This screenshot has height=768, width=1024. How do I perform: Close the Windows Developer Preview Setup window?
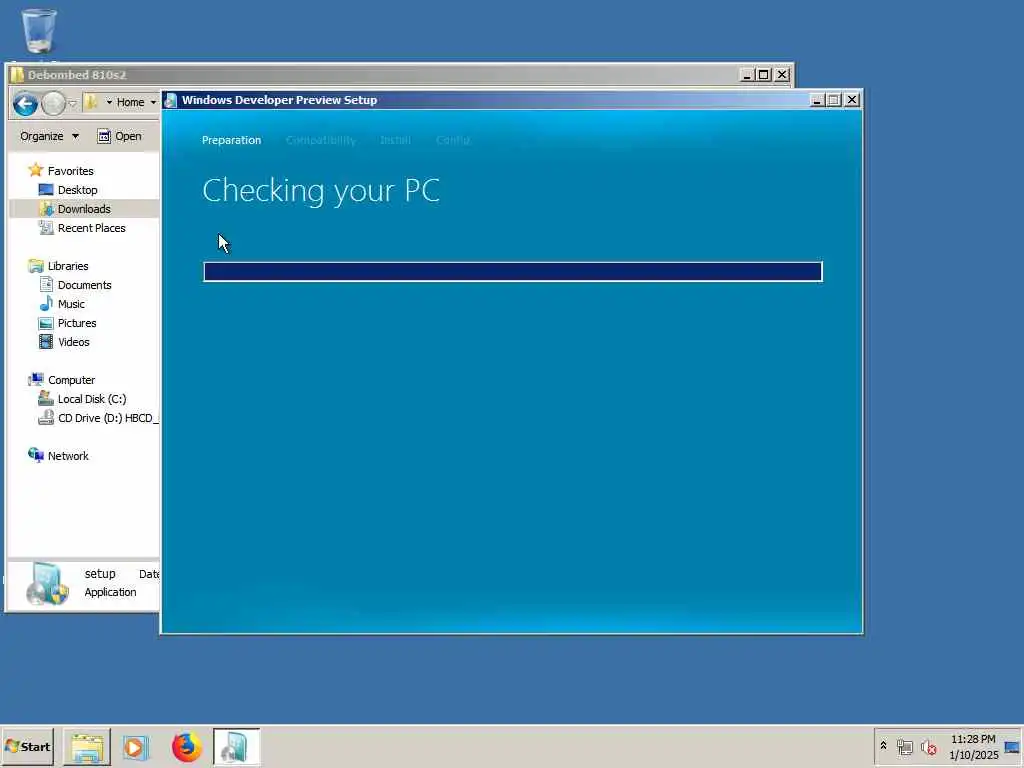click(852, 100)
